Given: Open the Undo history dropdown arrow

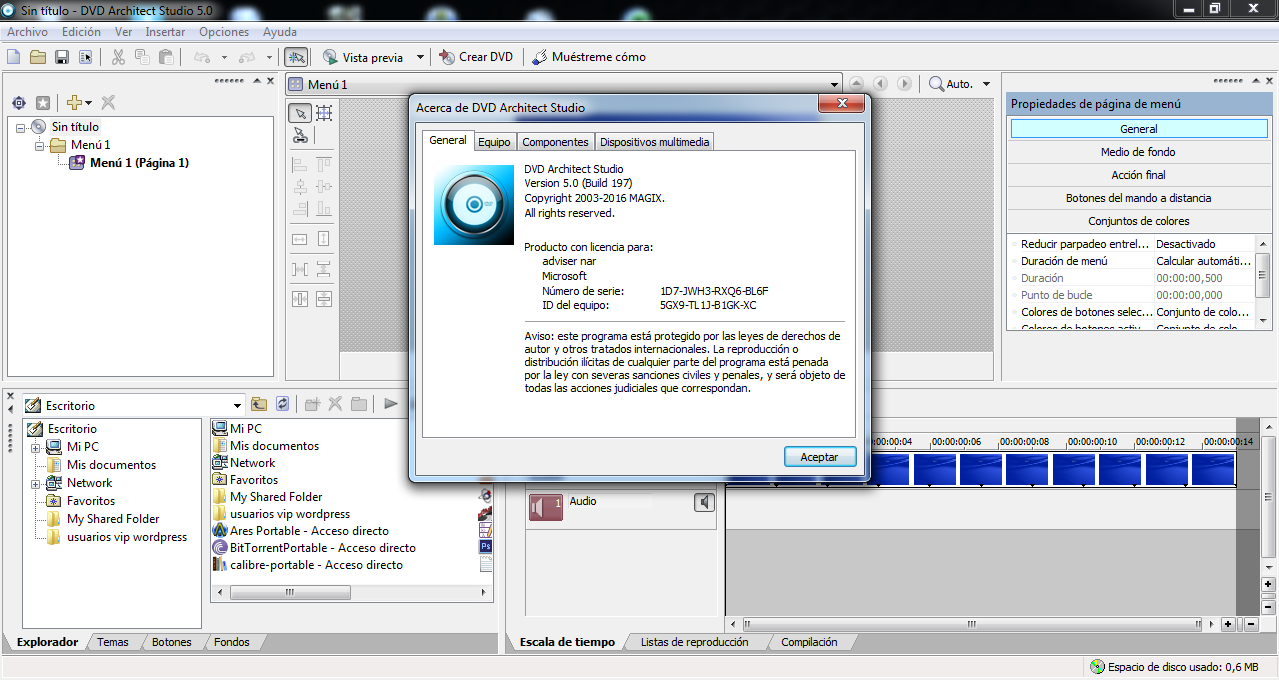Looking at the screenshot, I should (224, 57).
